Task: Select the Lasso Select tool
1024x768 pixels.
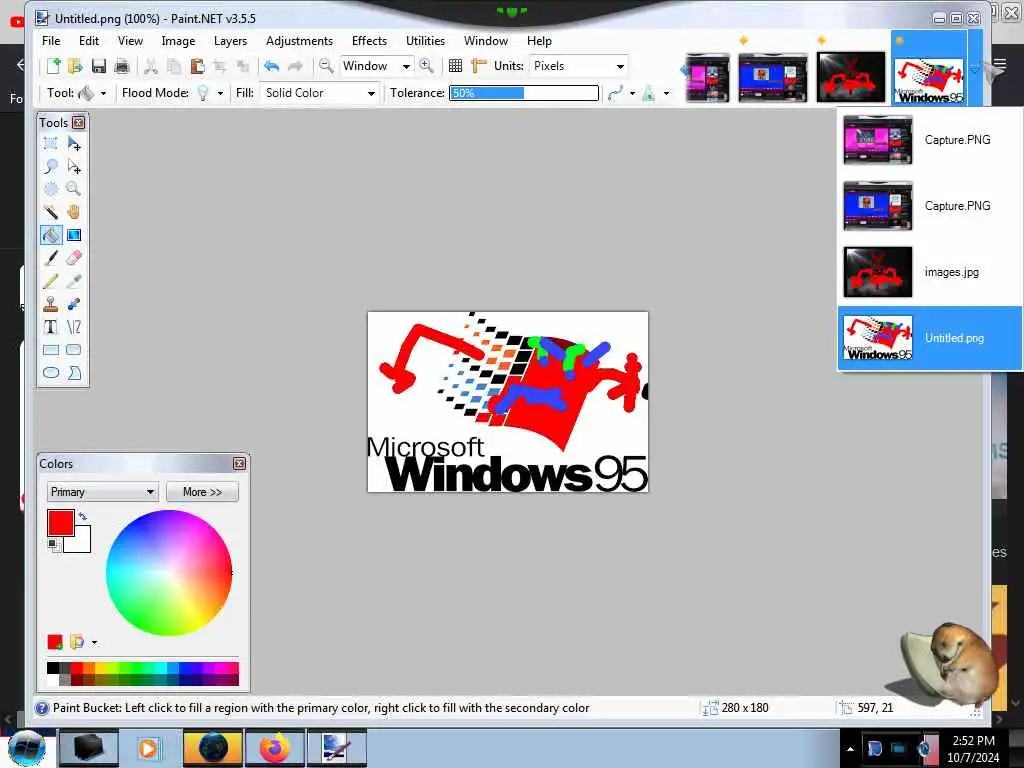Action: (51, 166)
